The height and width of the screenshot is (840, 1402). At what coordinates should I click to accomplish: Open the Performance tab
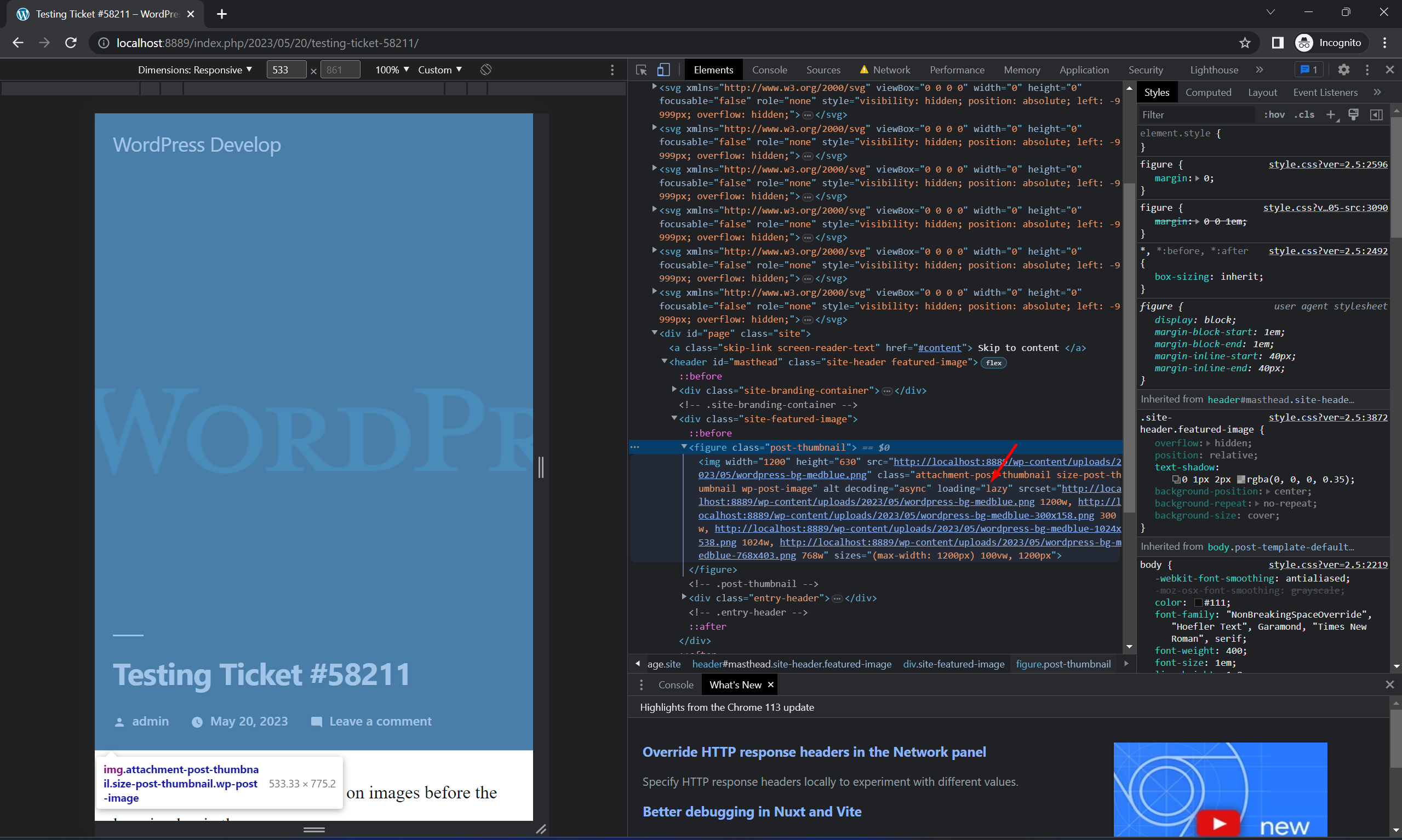pyautogui.click(x=957, y=70)
